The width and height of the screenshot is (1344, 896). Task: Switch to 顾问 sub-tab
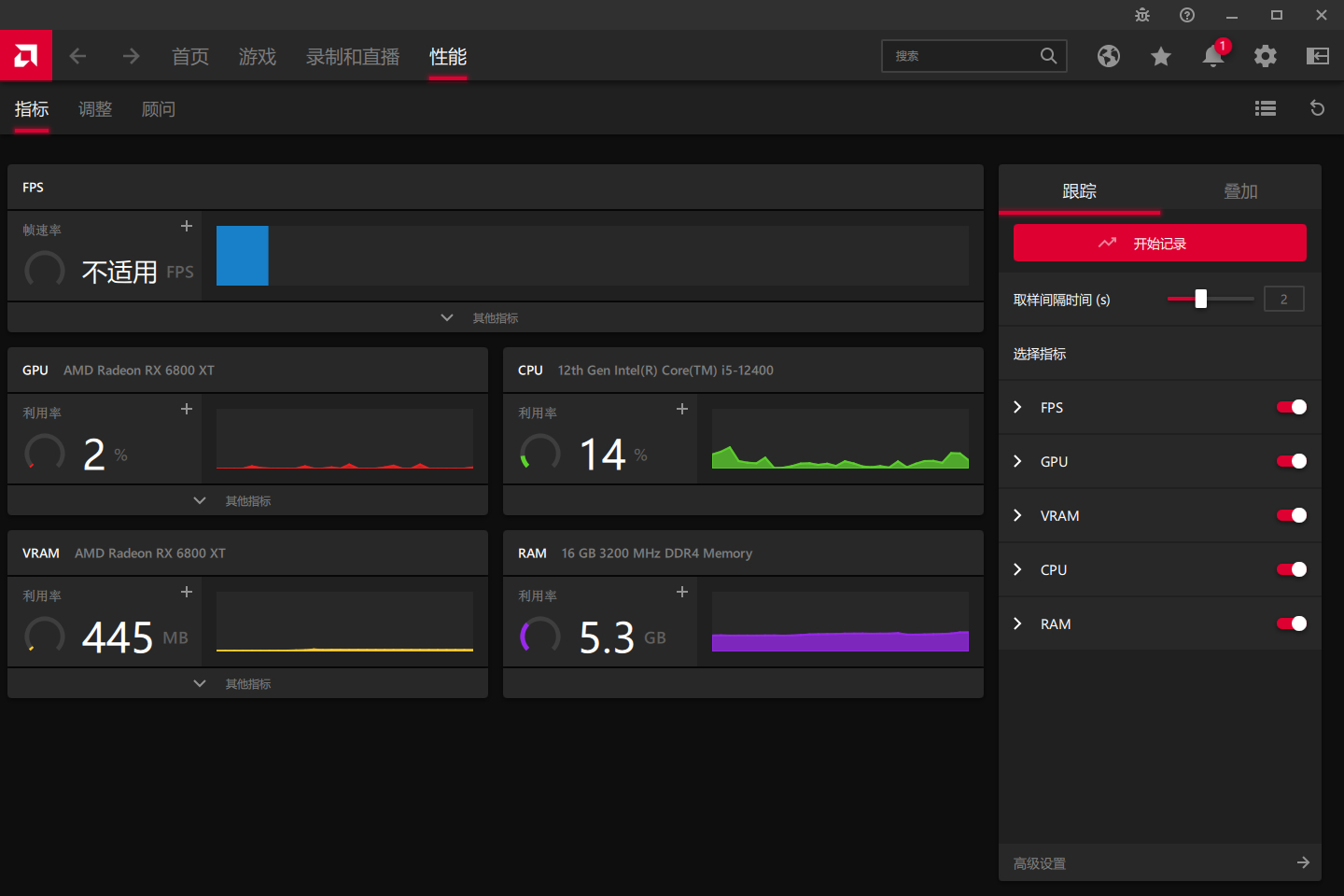(159, 109)
